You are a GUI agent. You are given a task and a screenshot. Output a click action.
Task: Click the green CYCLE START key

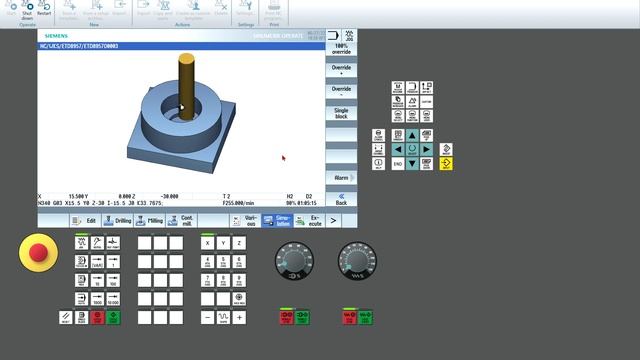point(113,318)
